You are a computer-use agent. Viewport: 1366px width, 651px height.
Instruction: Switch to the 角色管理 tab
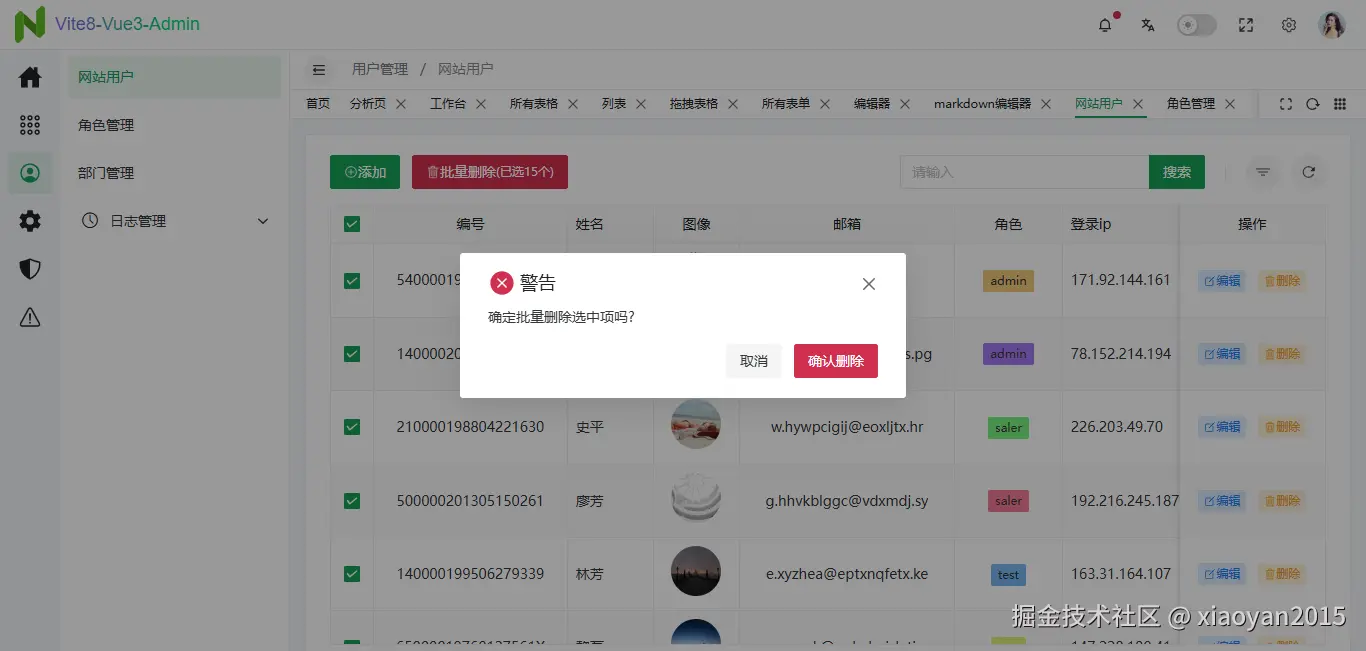pos(1191,103)
